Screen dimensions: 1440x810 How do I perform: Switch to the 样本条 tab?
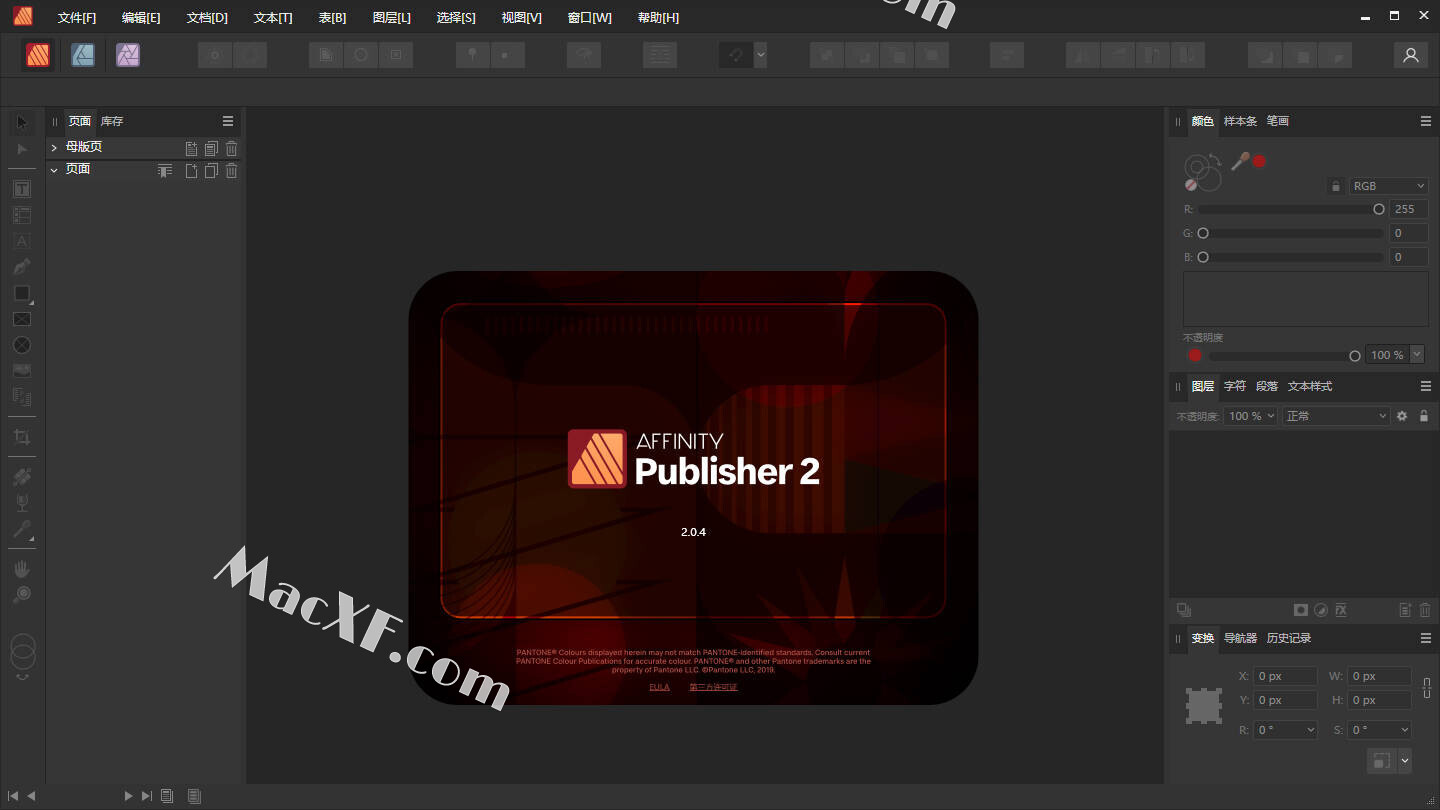tap(1240, 121)
